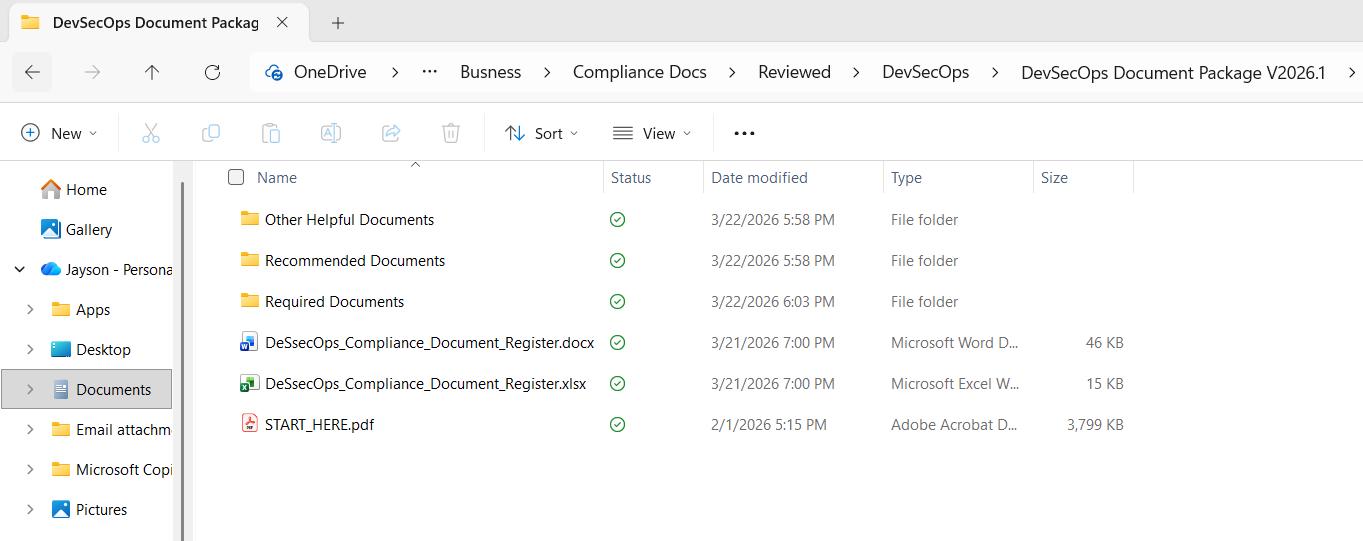
Task: Click the Delete trash icon
Action: (451, 133)
